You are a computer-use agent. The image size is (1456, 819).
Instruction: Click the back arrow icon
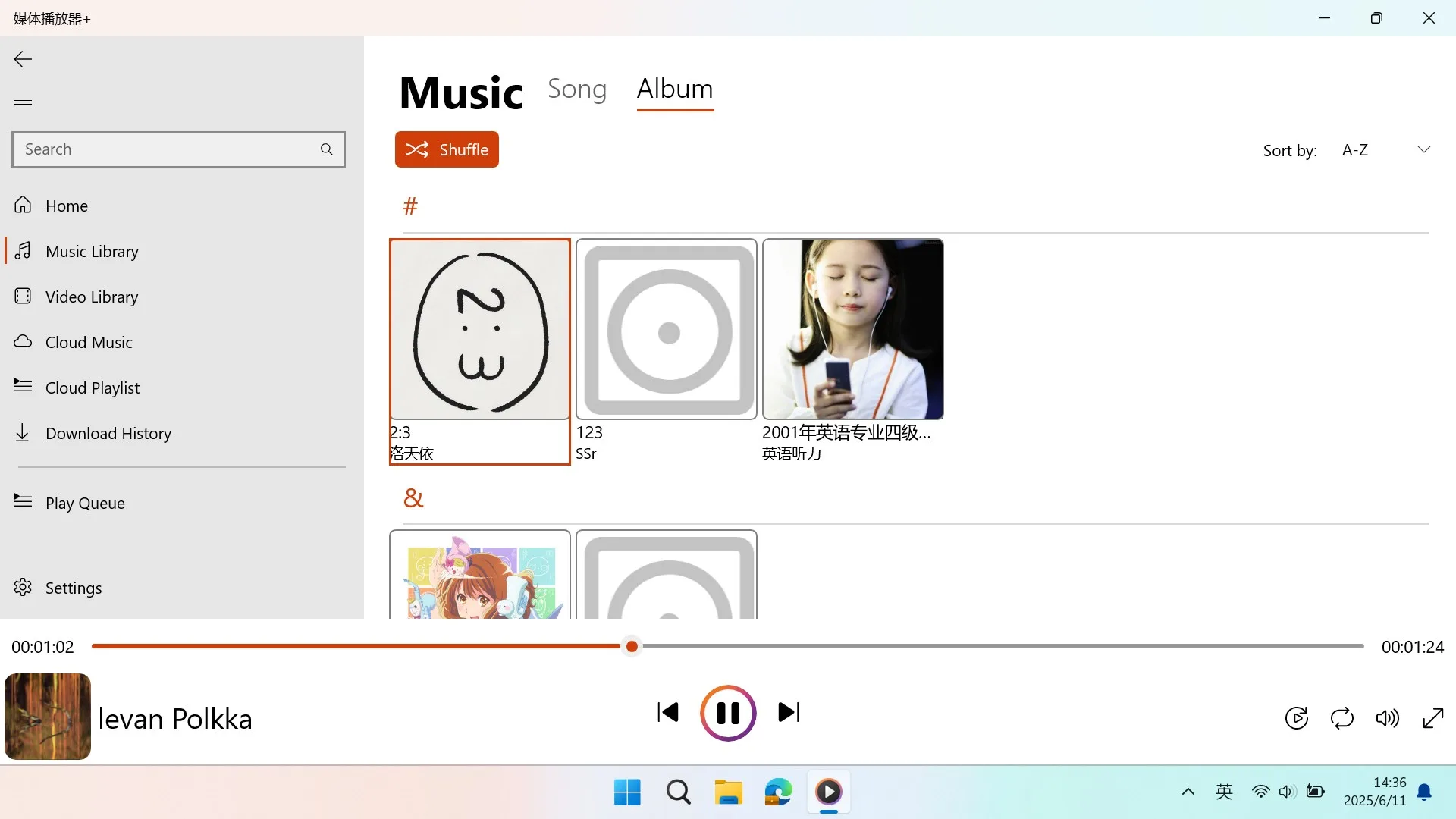point(23,59)
